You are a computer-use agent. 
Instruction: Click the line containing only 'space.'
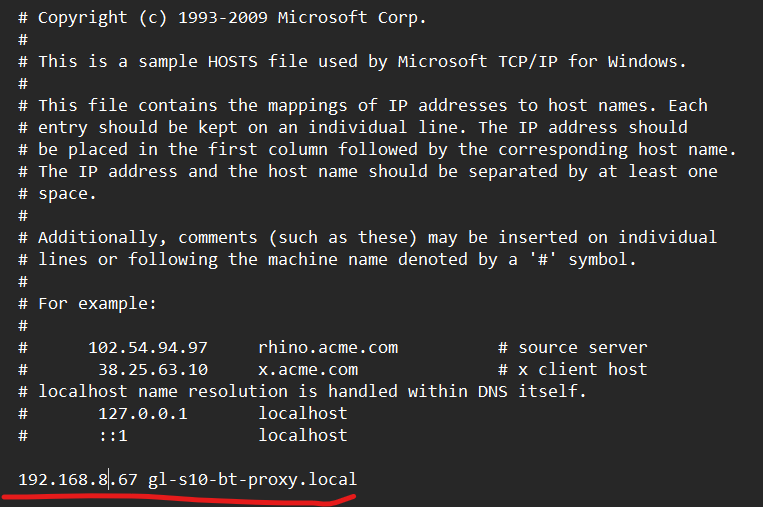tap(68, 194)
